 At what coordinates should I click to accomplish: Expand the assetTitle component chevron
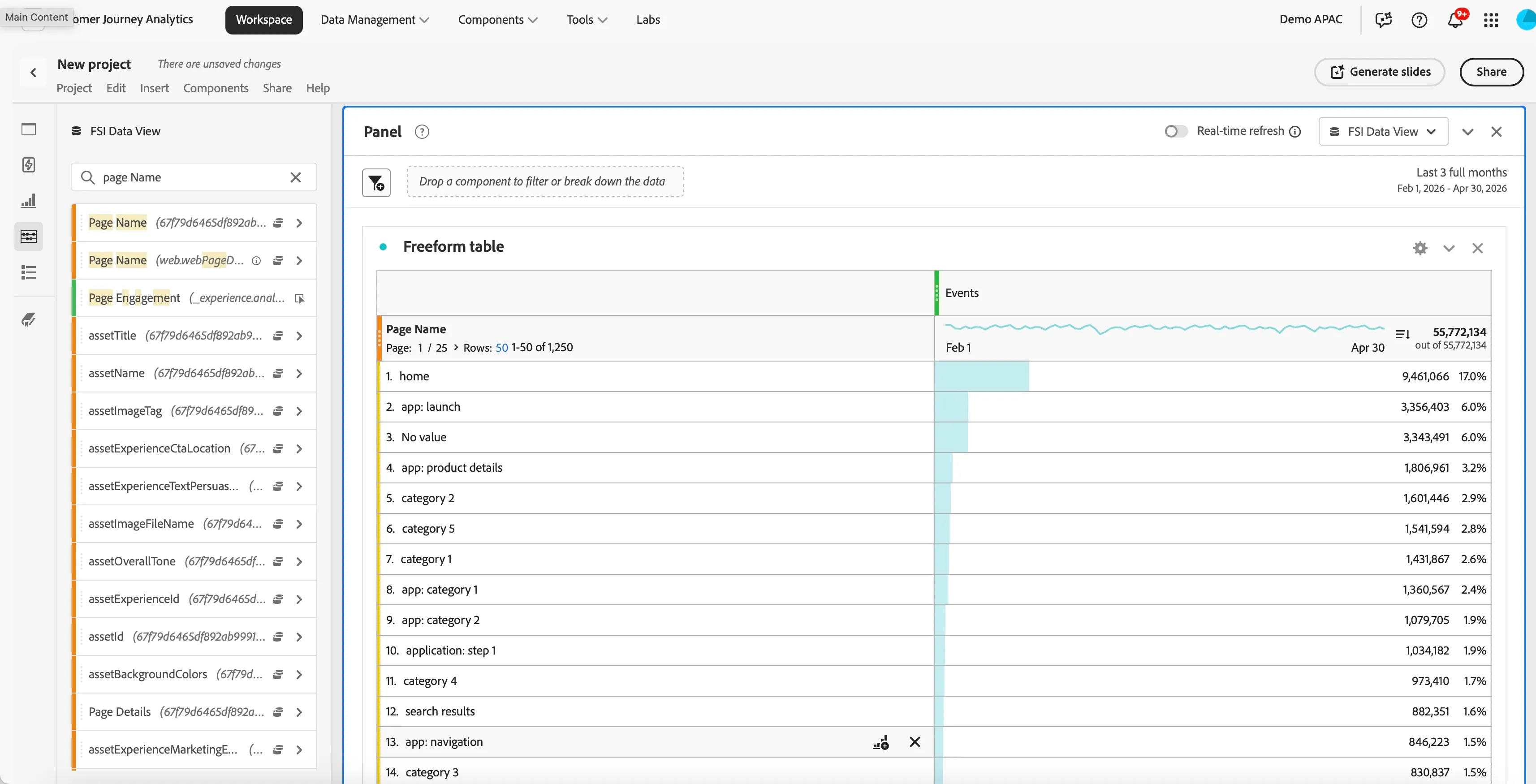pyautogui.click(x=299, y=336)
